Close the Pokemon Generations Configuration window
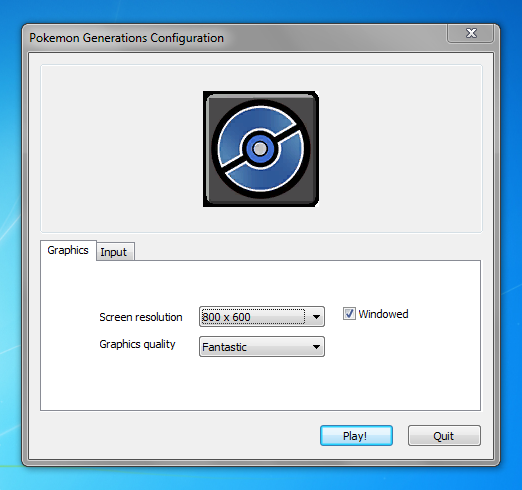This screenshot has height=490, width=522. [x=471, y=33]
